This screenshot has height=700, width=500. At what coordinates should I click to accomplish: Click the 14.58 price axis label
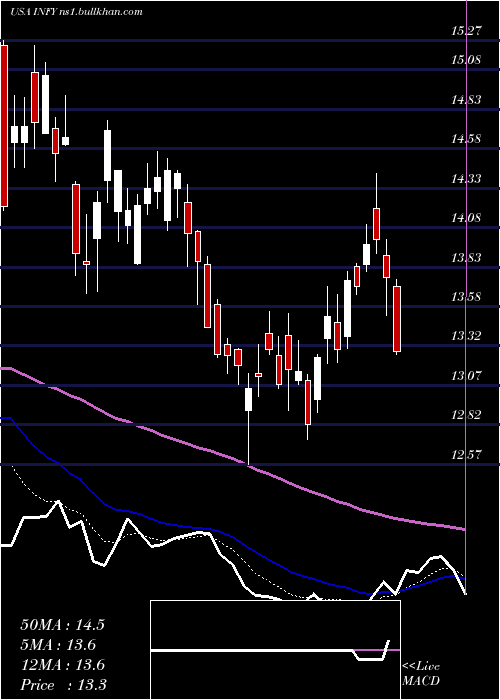(x=466, y=139)
